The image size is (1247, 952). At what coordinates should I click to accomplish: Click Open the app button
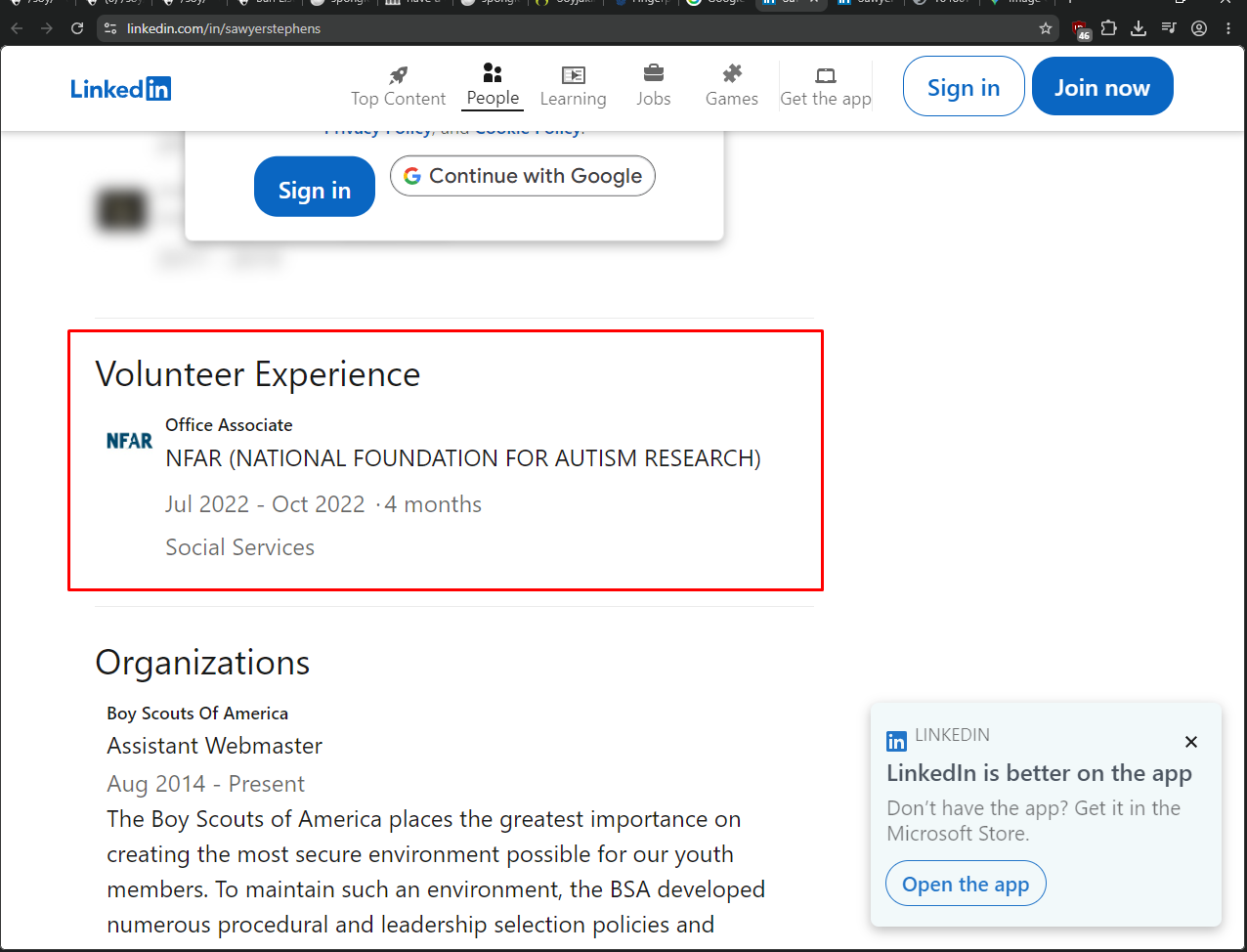(x=966, y=885)
